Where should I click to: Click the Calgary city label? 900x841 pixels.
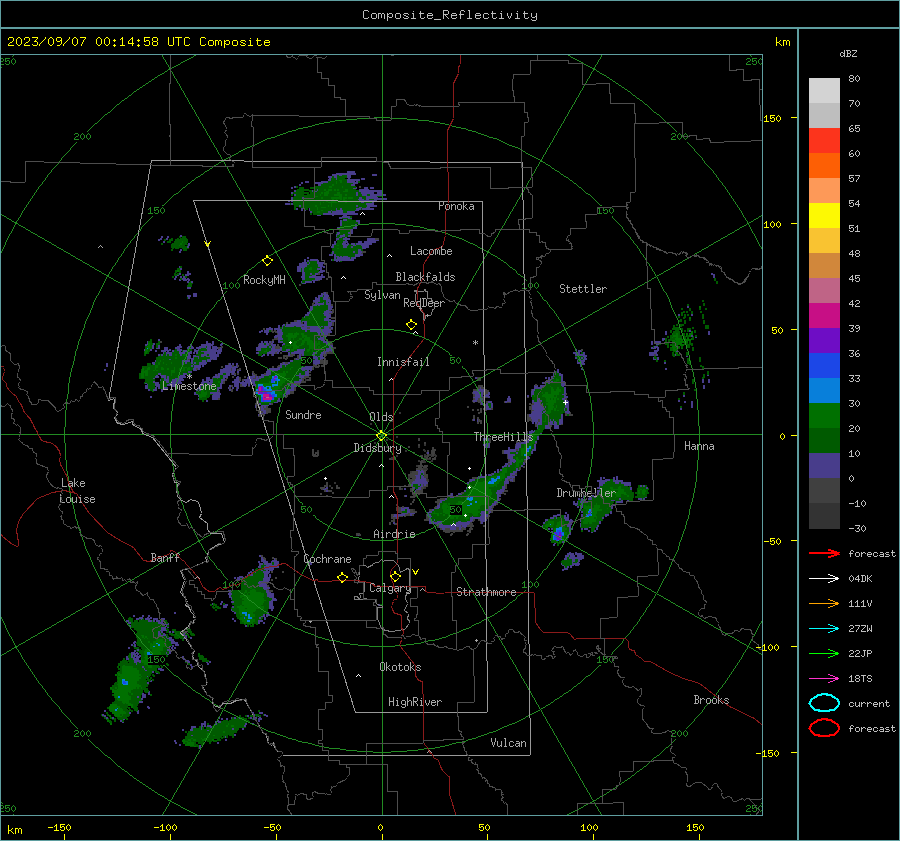point(390,588)
